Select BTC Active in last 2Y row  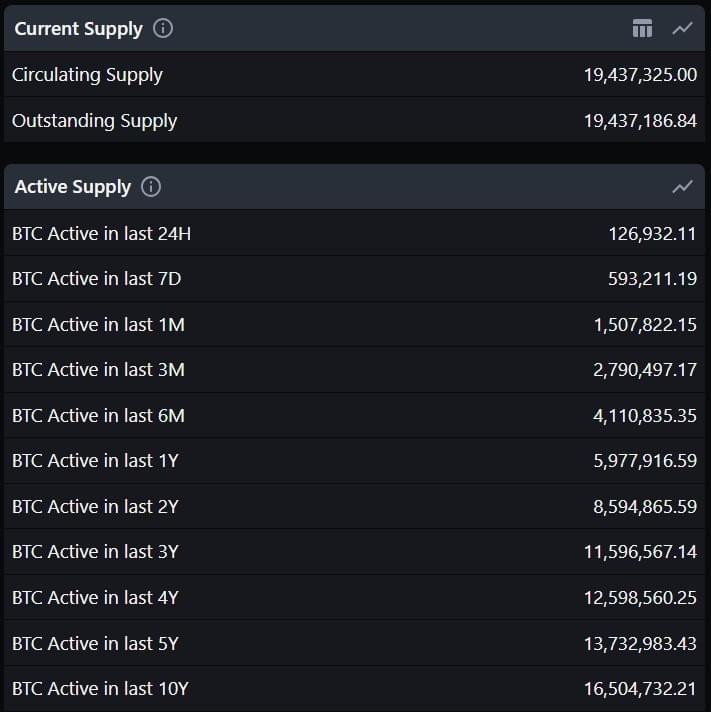tap(354, 506)
